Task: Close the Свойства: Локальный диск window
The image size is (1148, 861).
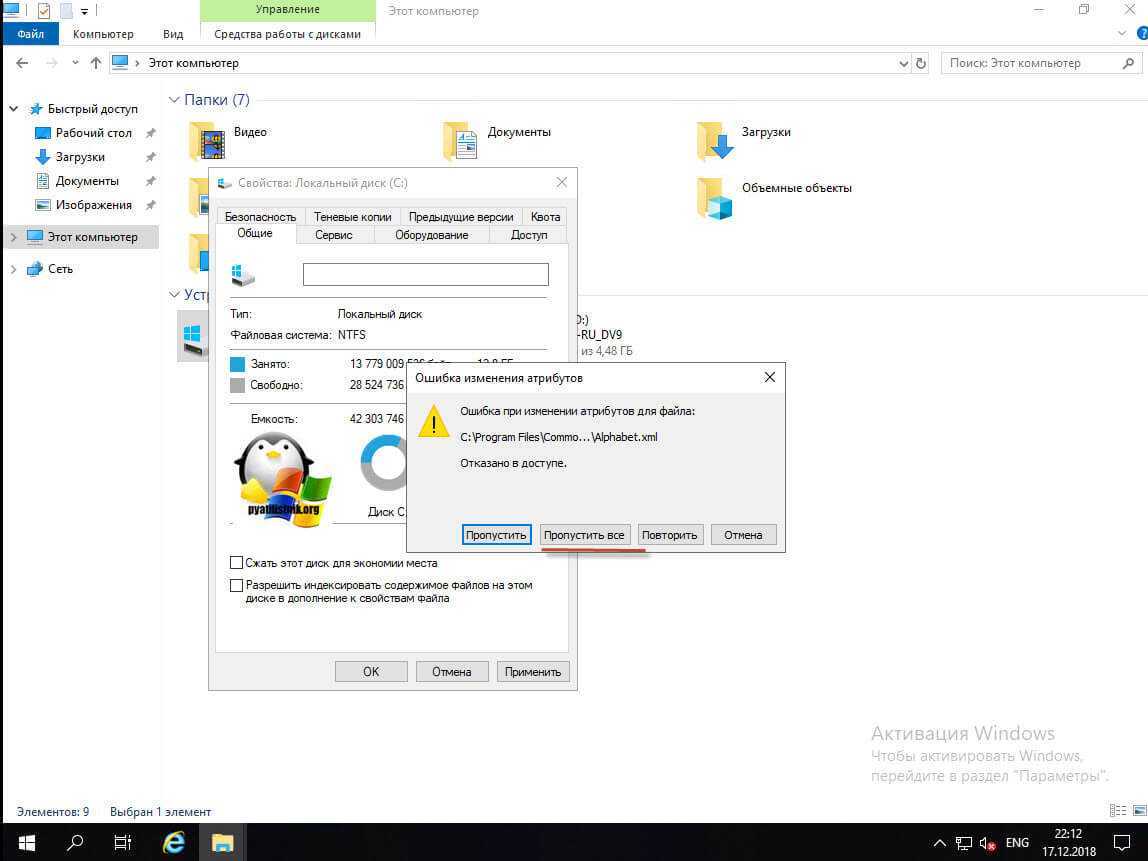Action: [562, 182]
